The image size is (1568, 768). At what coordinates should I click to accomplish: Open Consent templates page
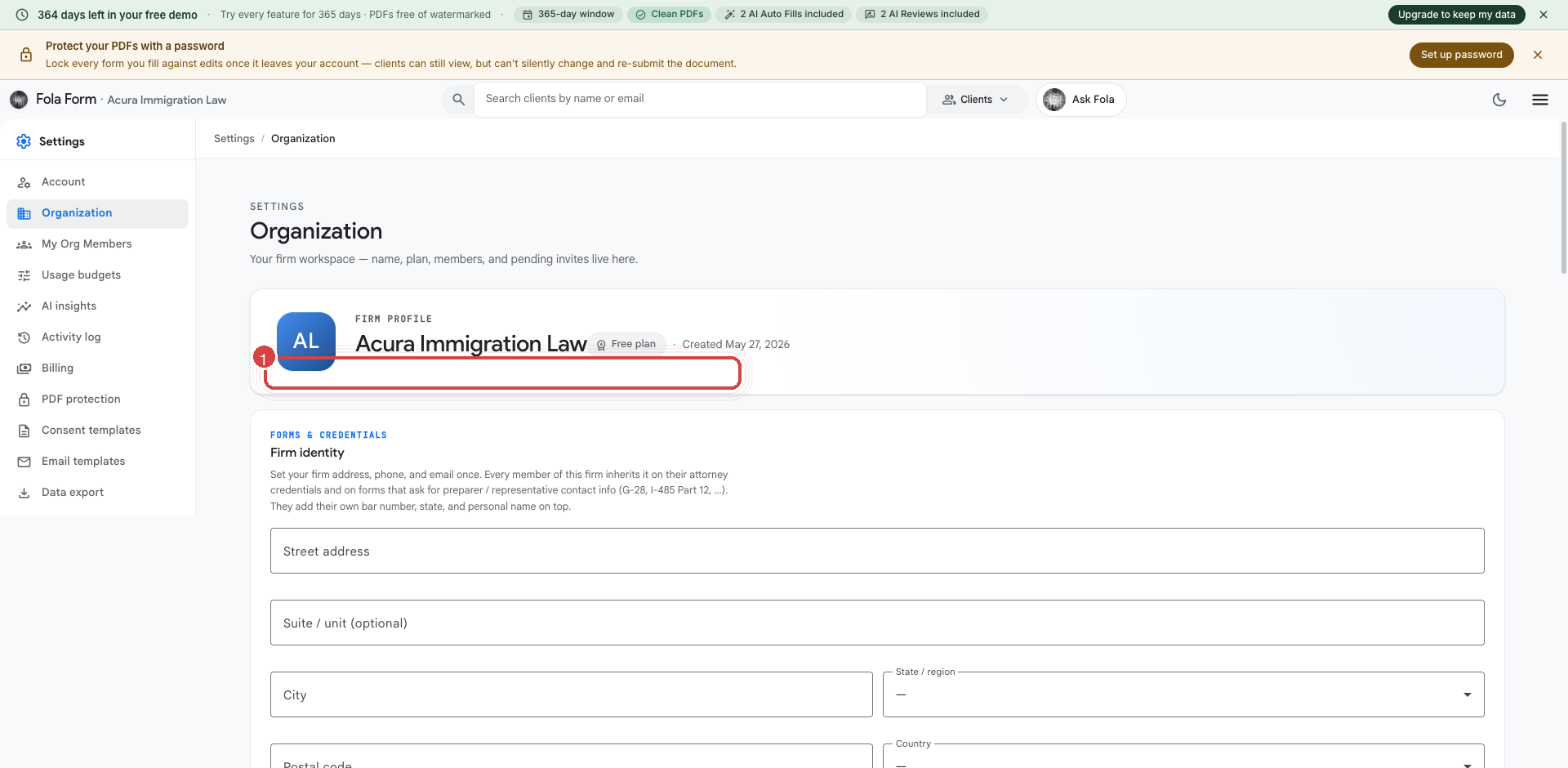pyautogui.click(x=97, y=431)
